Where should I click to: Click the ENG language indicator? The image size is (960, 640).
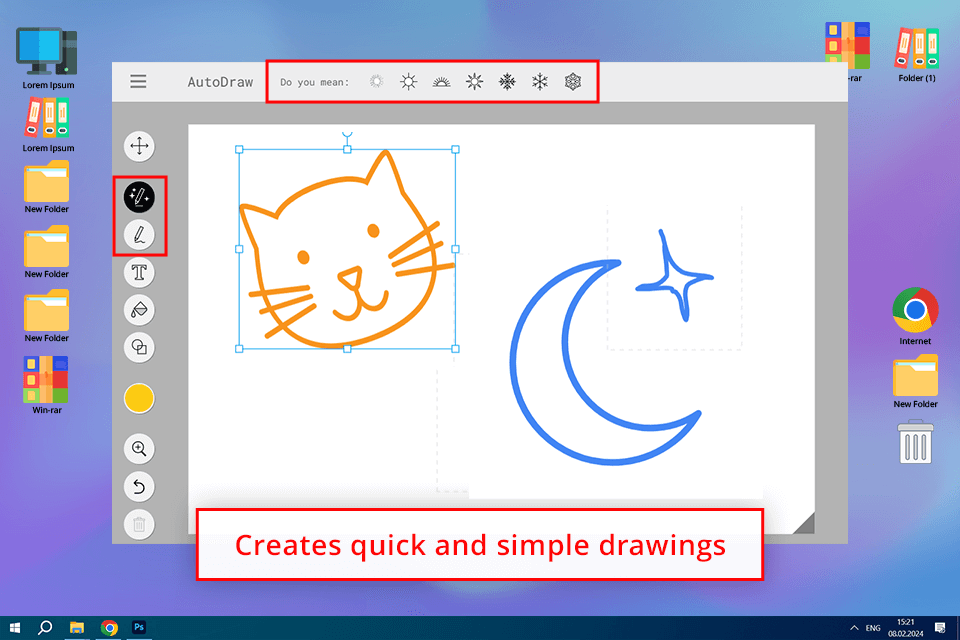[873, 628]
